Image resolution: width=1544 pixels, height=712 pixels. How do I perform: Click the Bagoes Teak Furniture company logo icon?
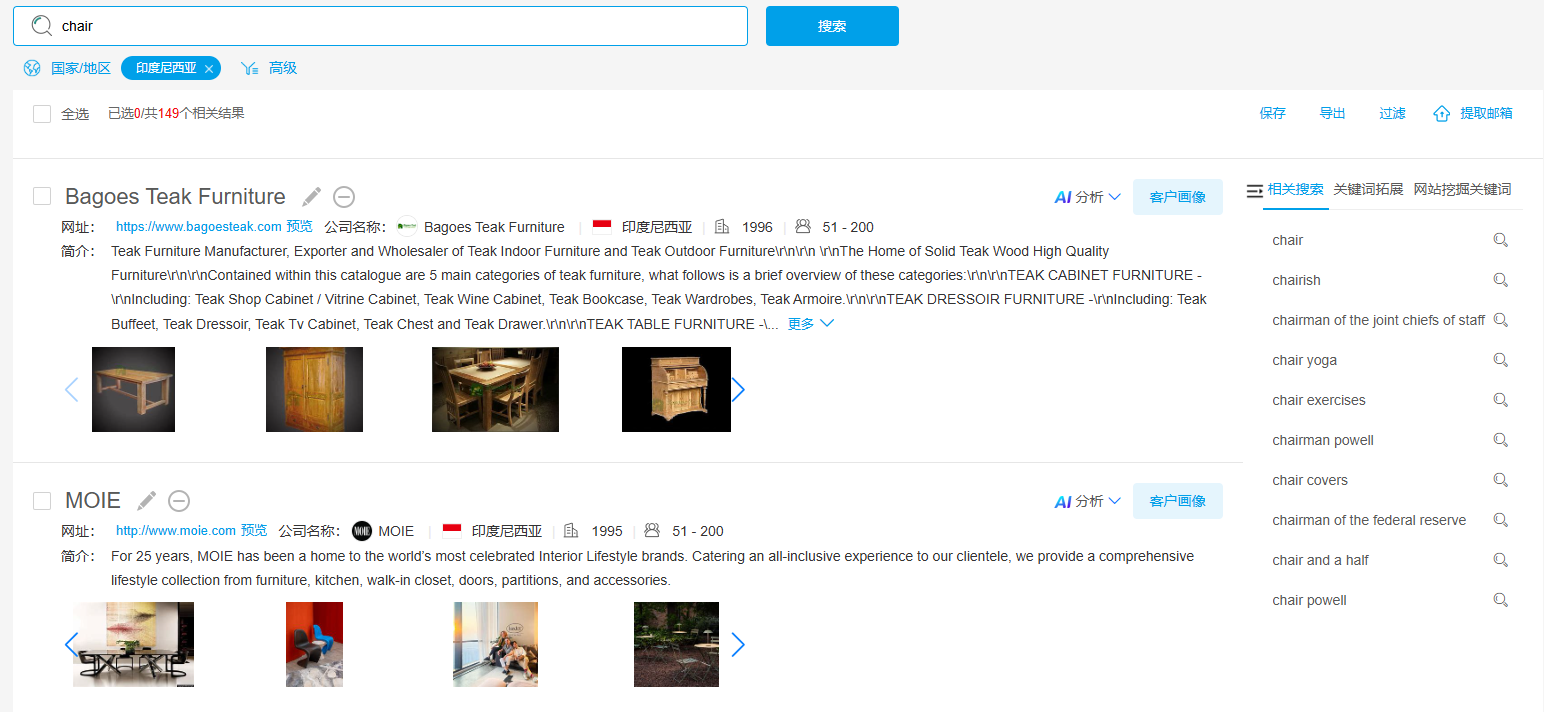tap(407, 227)
